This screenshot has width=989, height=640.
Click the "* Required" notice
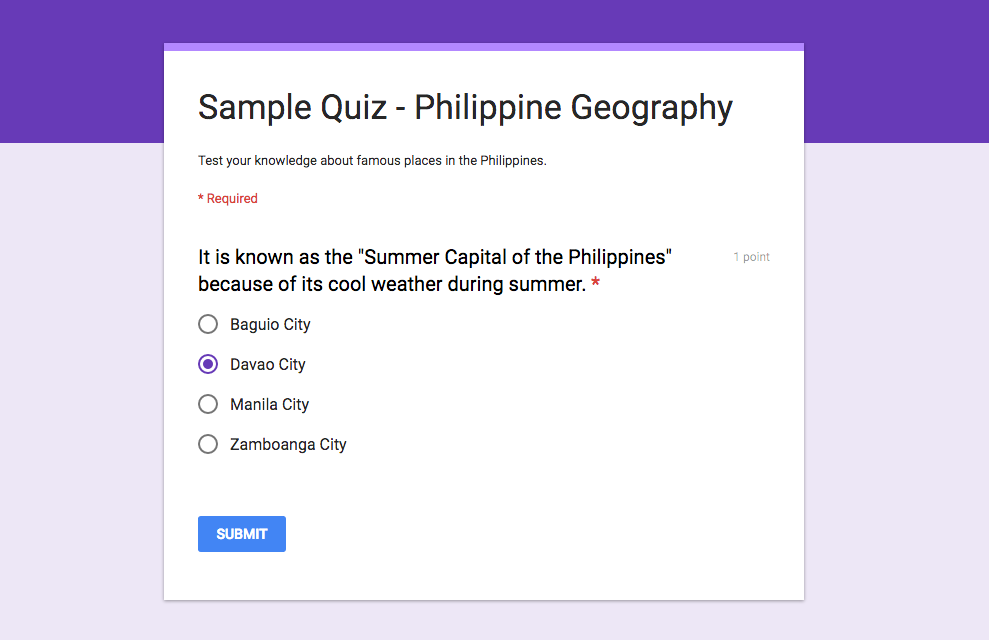click(x=227, y=198)
